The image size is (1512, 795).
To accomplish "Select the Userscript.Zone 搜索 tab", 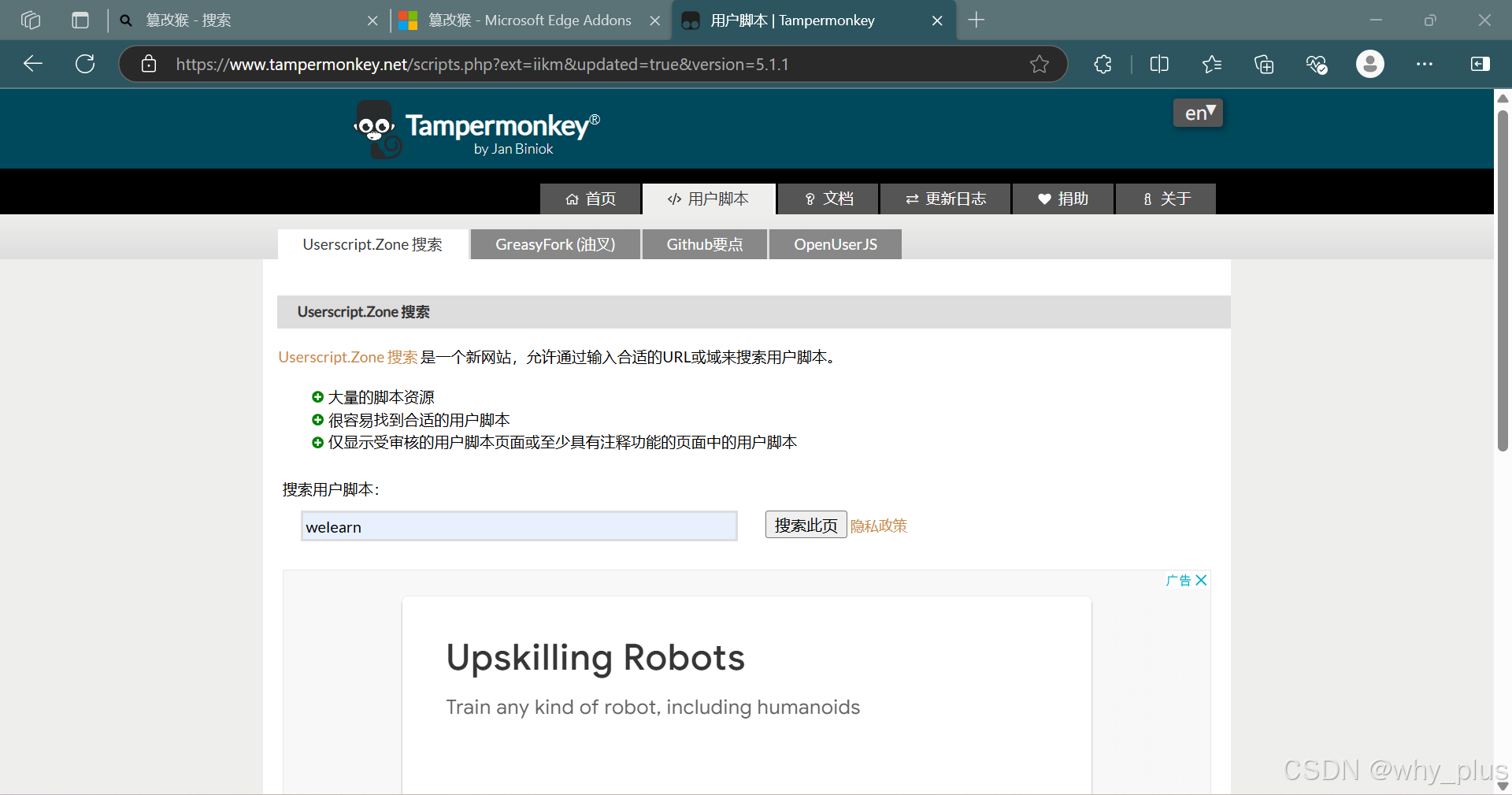I will 372,244.
